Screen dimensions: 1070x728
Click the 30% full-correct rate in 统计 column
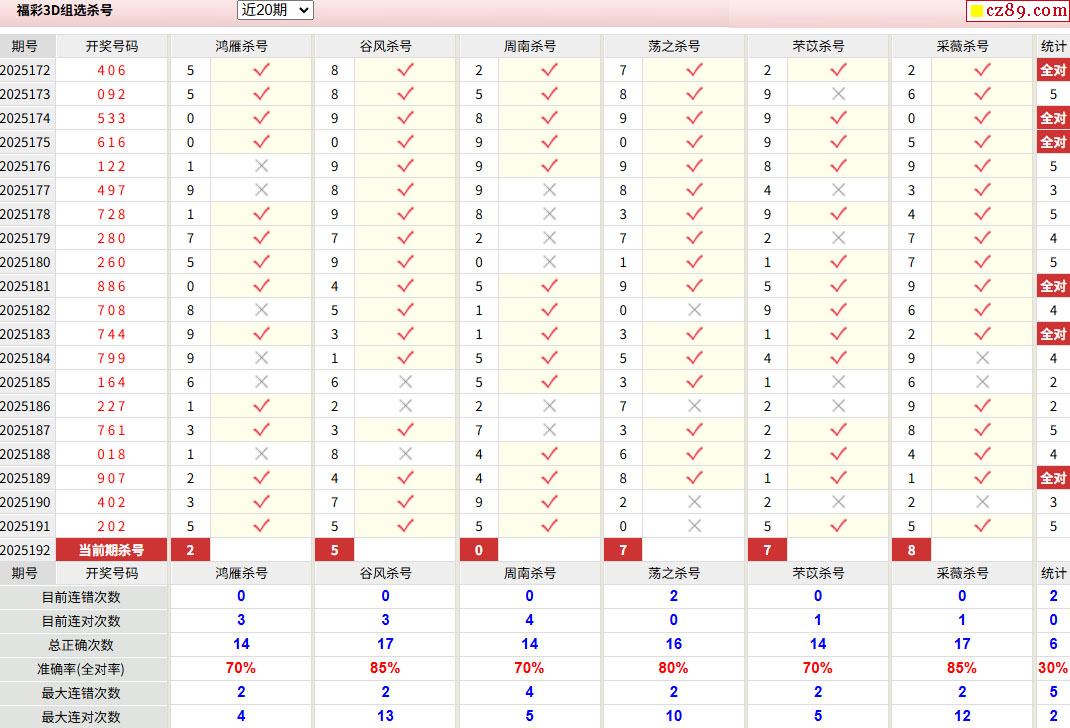pyautogui.click(x=1053, y=668)
